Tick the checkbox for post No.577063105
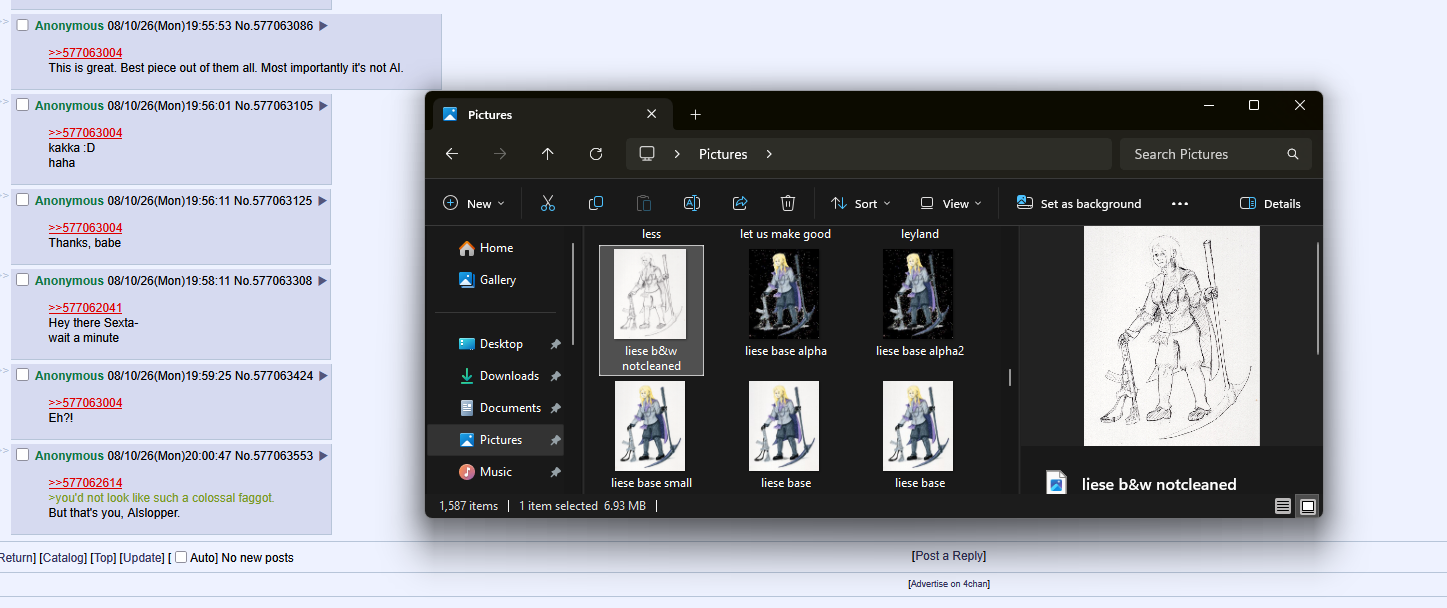The width and height of the screenshot is (1447, 608). pos(23,105)
